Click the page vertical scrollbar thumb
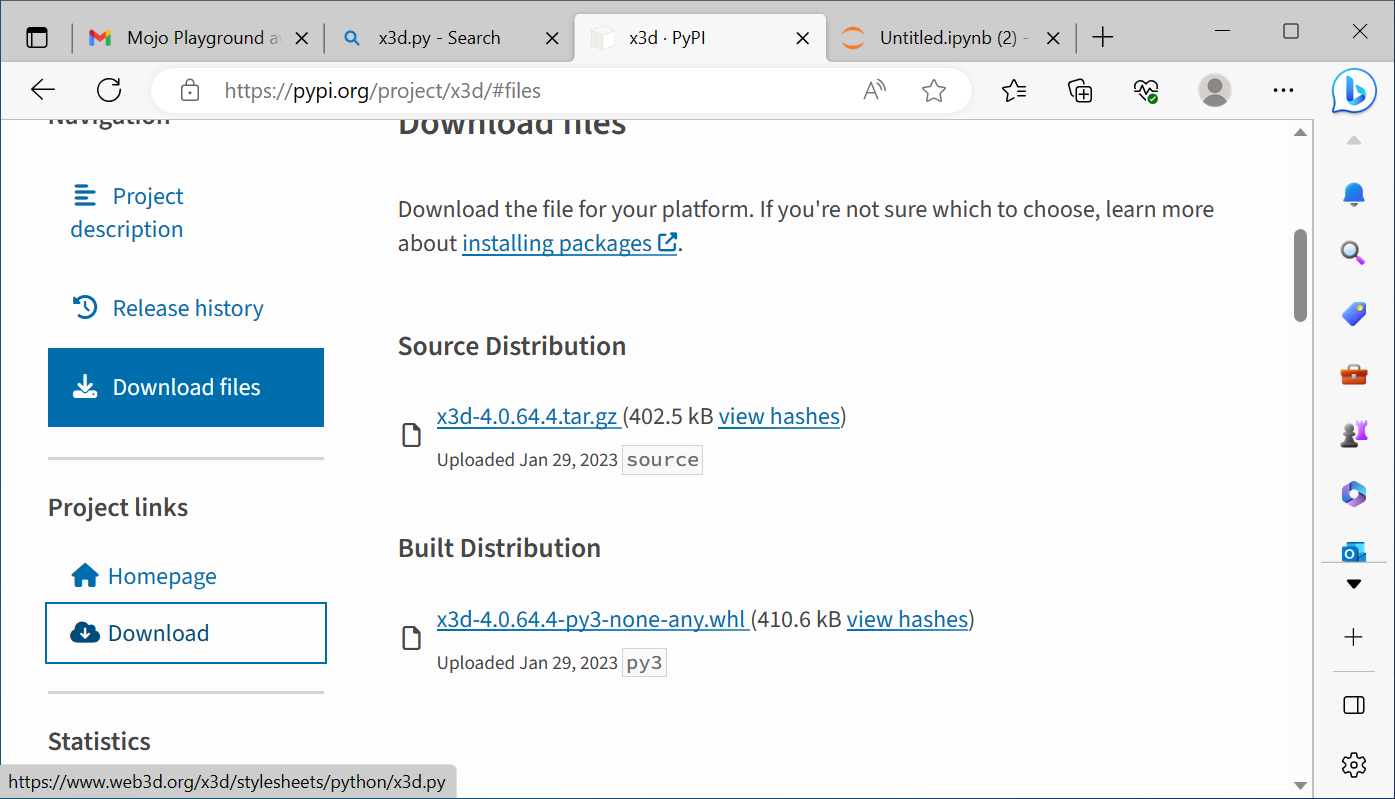The width and height of the screenshot is (1395, 799). coord(1300,275)
